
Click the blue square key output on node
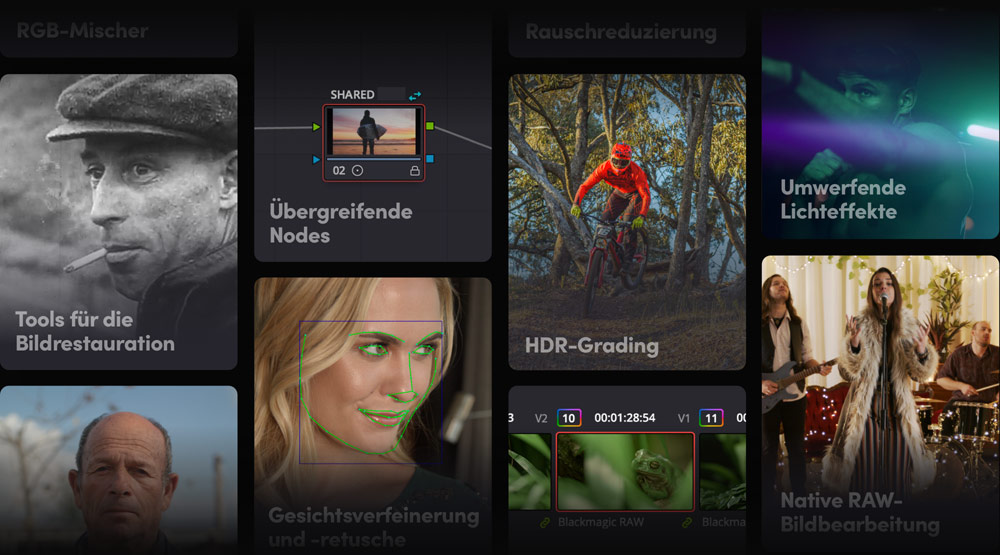point(430,159)
